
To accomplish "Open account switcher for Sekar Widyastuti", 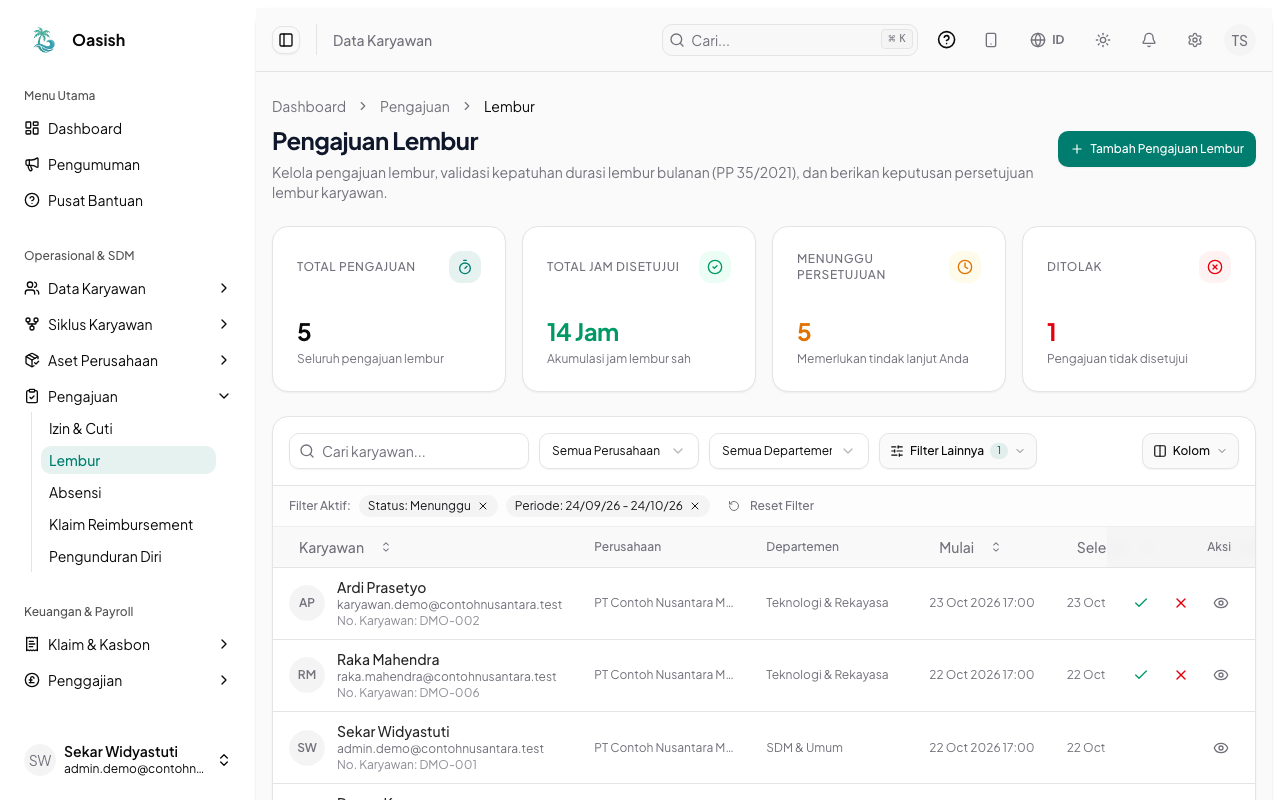I will [128, 760].
